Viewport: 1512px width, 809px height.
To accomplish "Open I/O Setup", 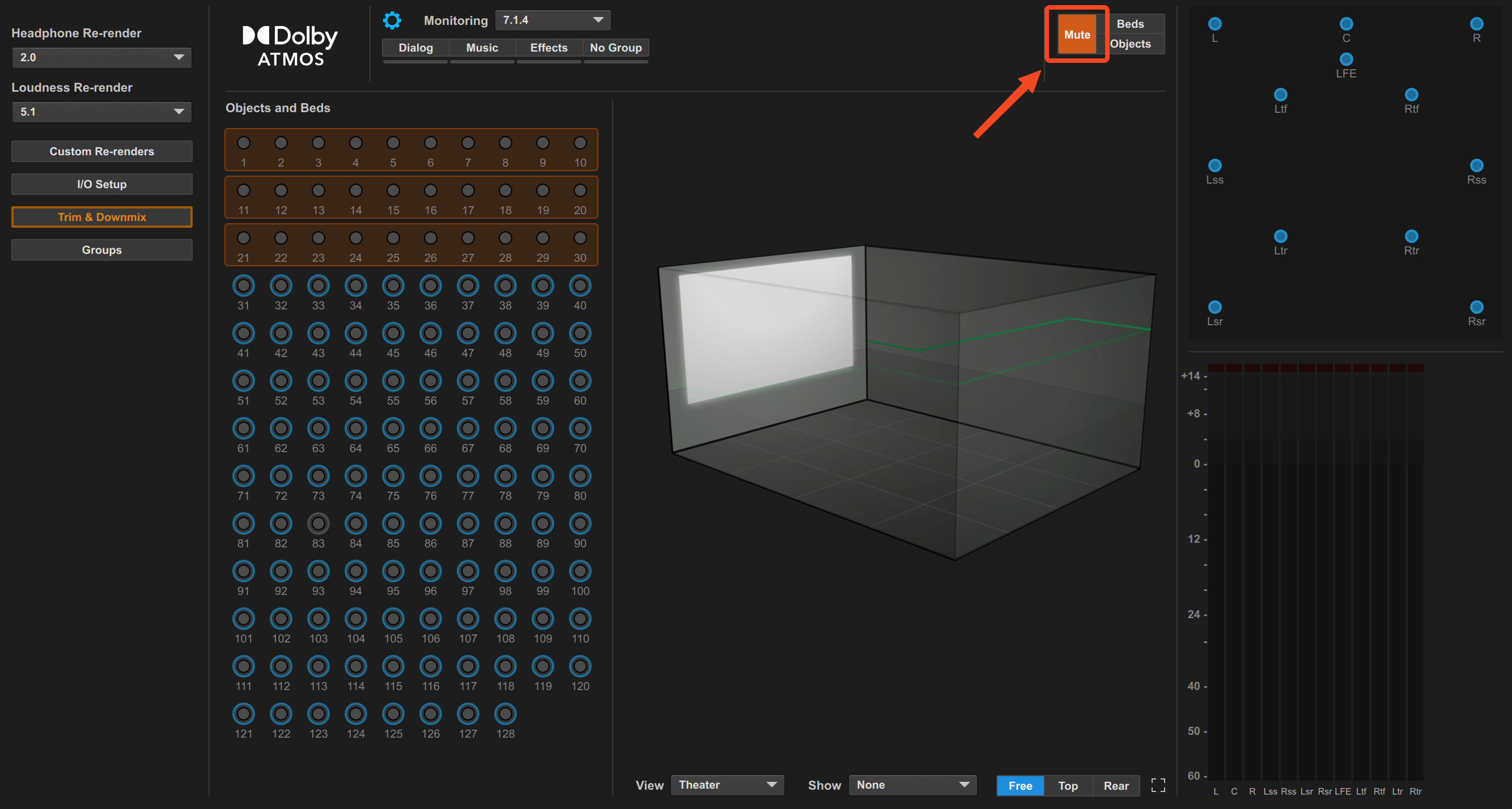I will click(101, 184).
